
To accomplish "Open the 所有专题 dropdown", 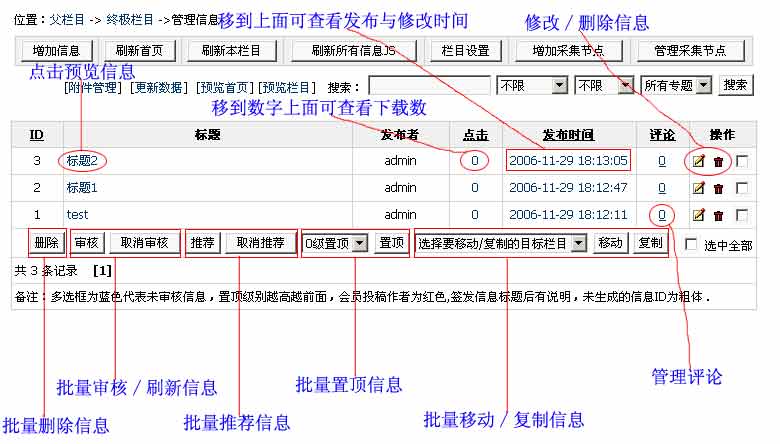I will pyautogui.click(x=676, y=86).
